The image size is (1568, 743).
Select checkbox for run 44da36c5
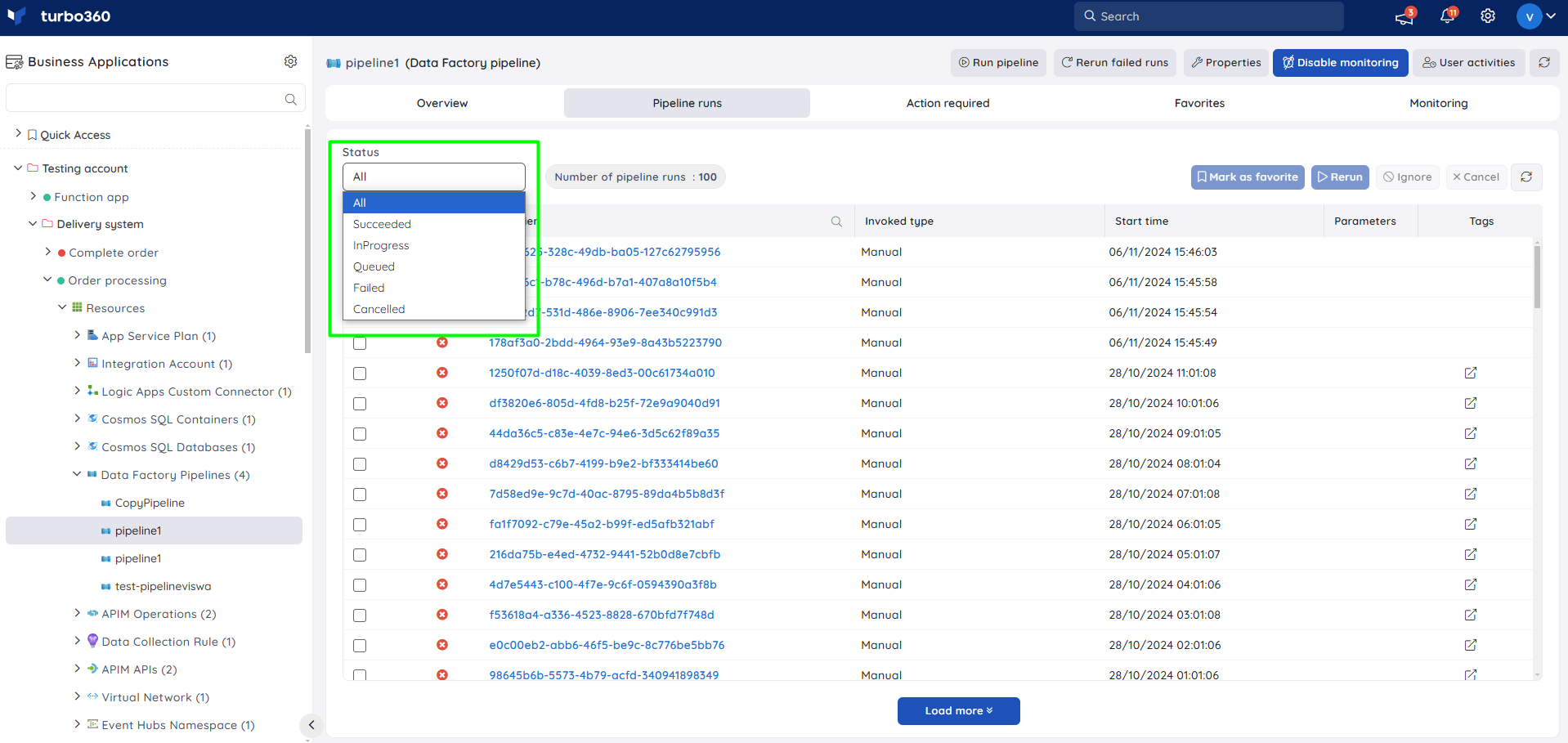360,434
